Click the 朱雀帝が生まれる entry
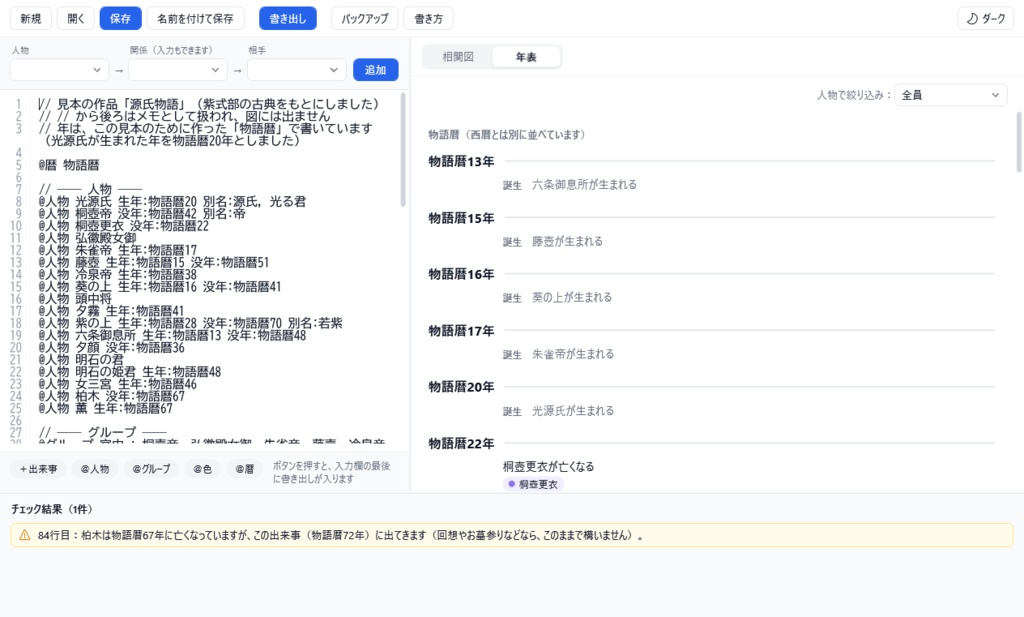This screenshot has width=1024, height=617. pyautogui.click(x=573, y=355)
